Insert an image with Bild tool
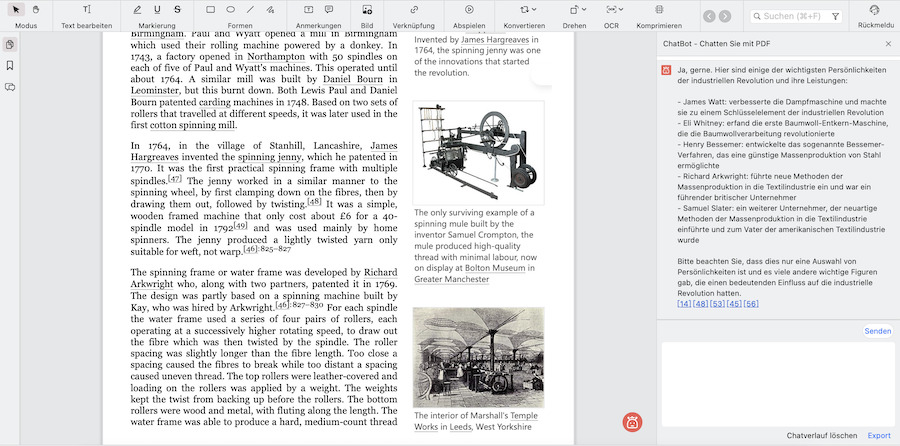 click(367, 9)
